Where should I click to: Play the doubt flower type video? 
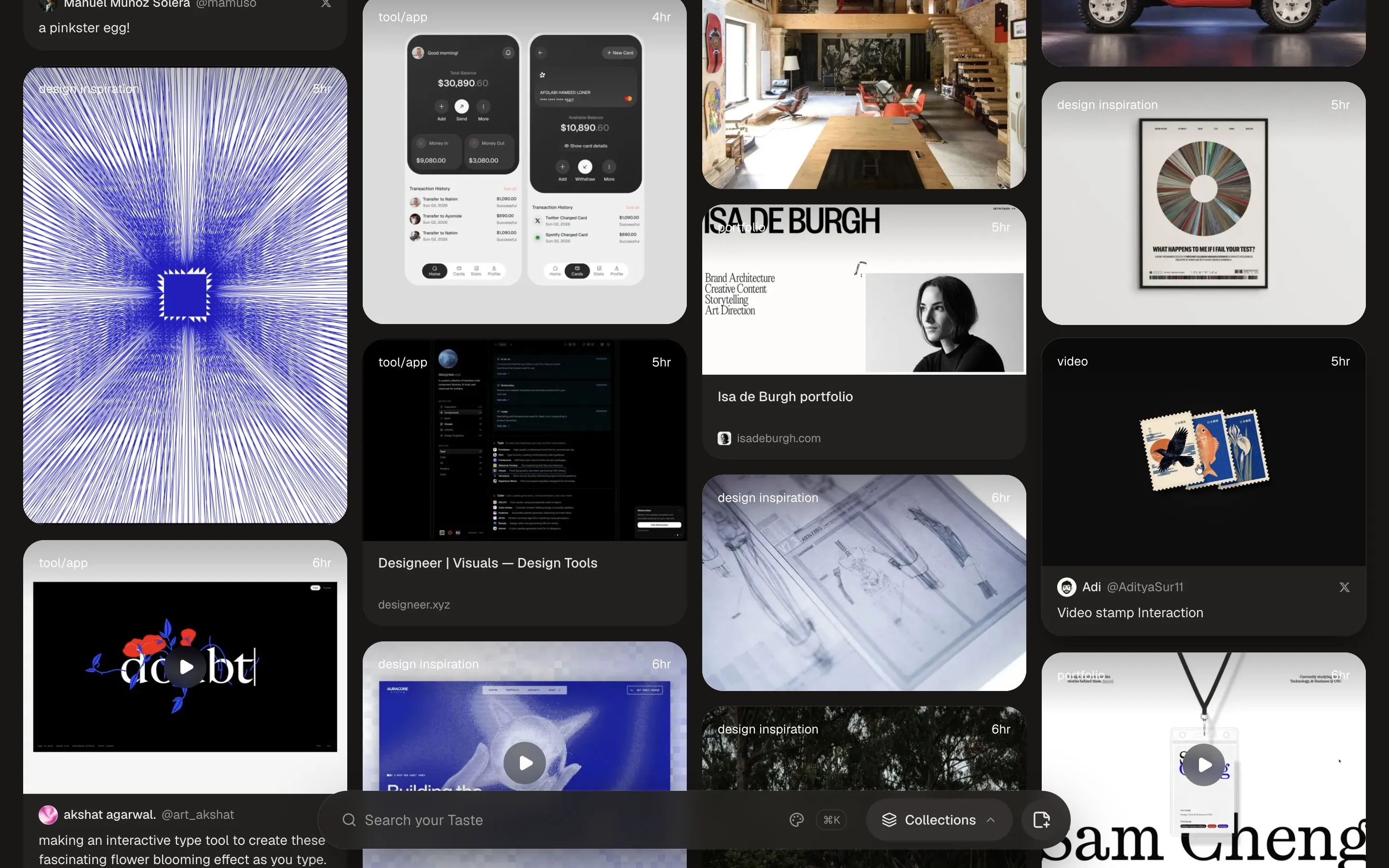click(x=186, y=667)
